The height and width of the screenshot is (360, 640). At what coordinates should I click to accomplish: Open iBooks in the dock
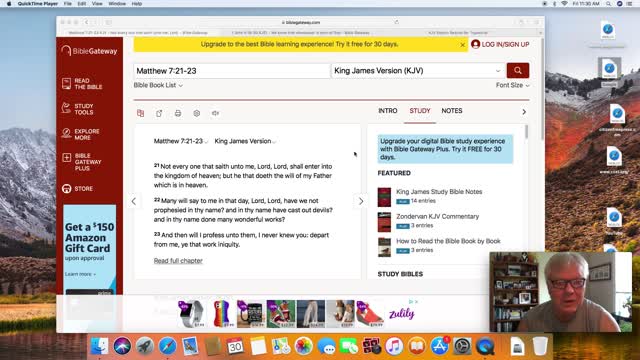click(x=417, y=347)
